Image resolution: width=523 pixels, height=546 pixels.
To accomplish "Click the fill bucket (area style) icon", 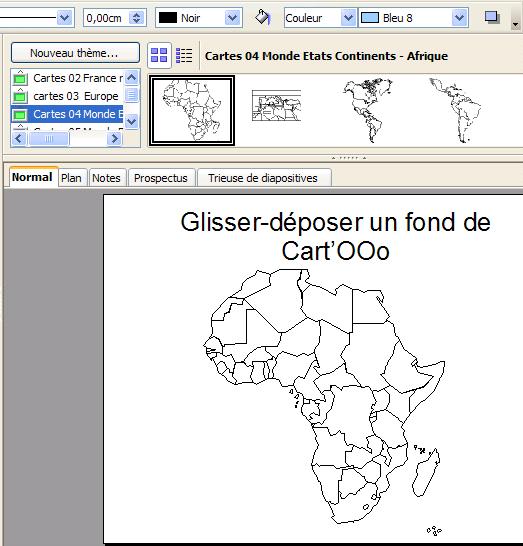I will 262,17.
